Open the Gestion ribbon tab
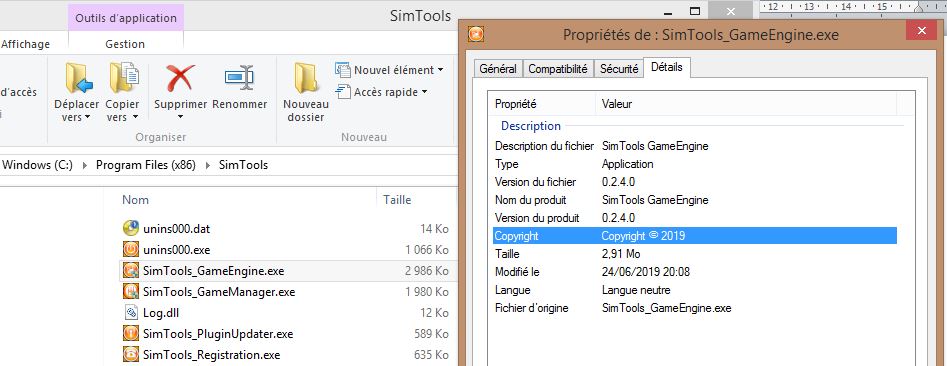 click(x=125, y=44)
